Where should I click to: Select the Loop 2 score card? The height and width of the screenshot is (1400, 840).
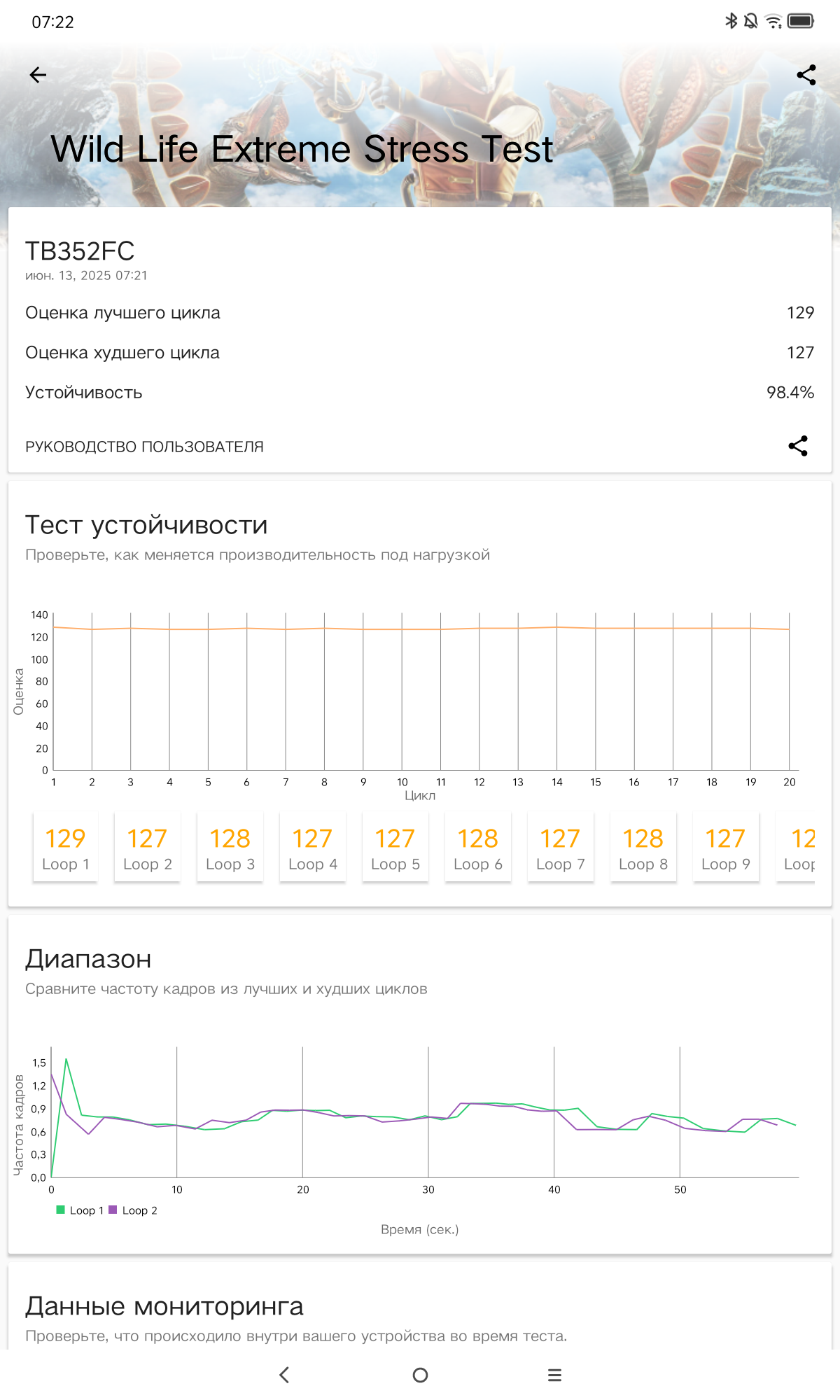pos(148,847)
